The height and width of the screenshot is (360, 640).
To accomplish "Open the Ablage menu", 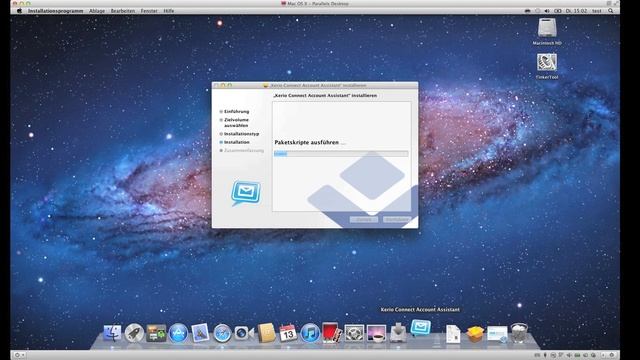I will [97, 11].
